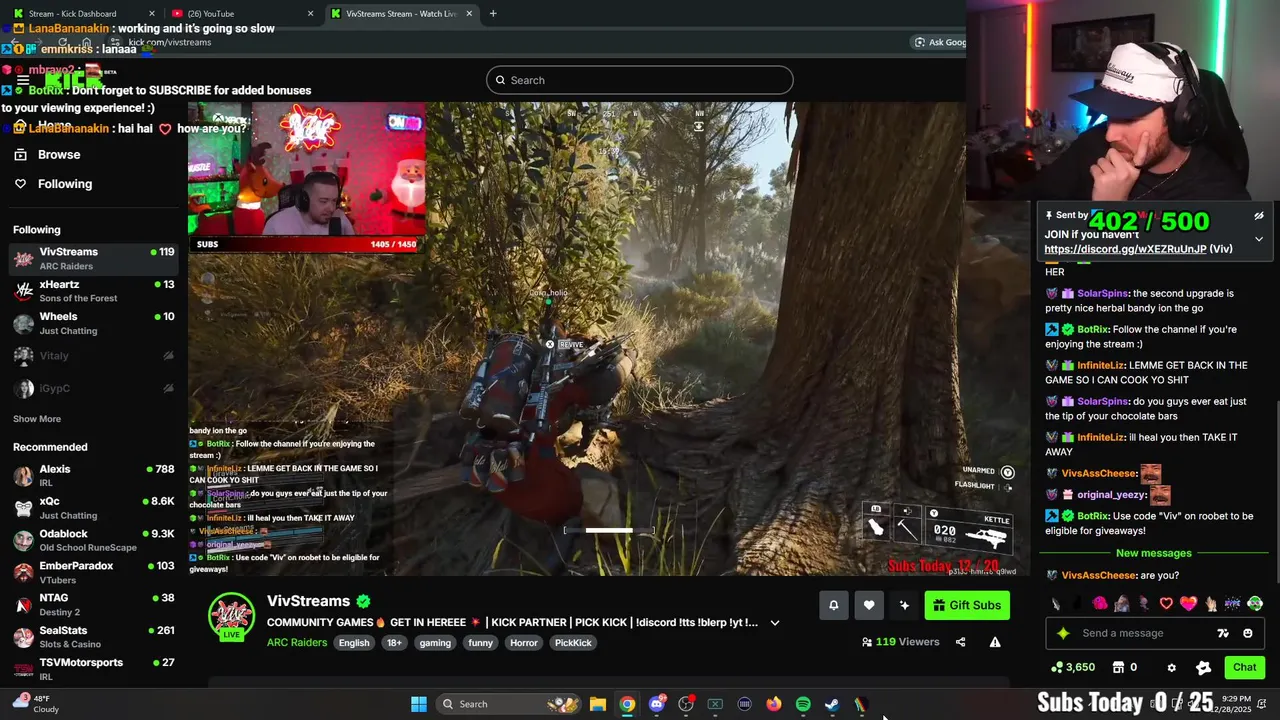
Task: Select the HYPE quick emote
Action: pos(1232,604)
